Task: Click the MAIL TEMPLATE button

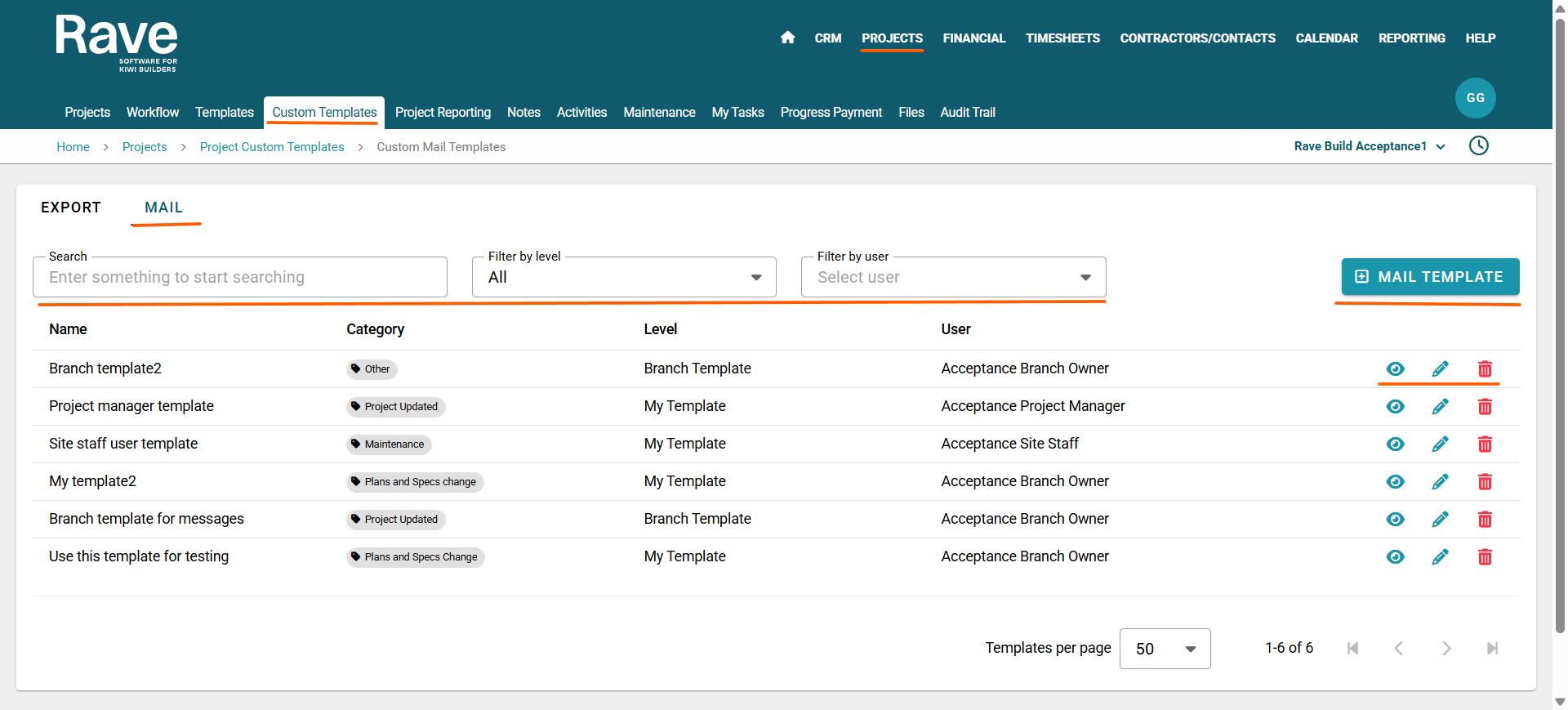Action: tap(1430, 277)
